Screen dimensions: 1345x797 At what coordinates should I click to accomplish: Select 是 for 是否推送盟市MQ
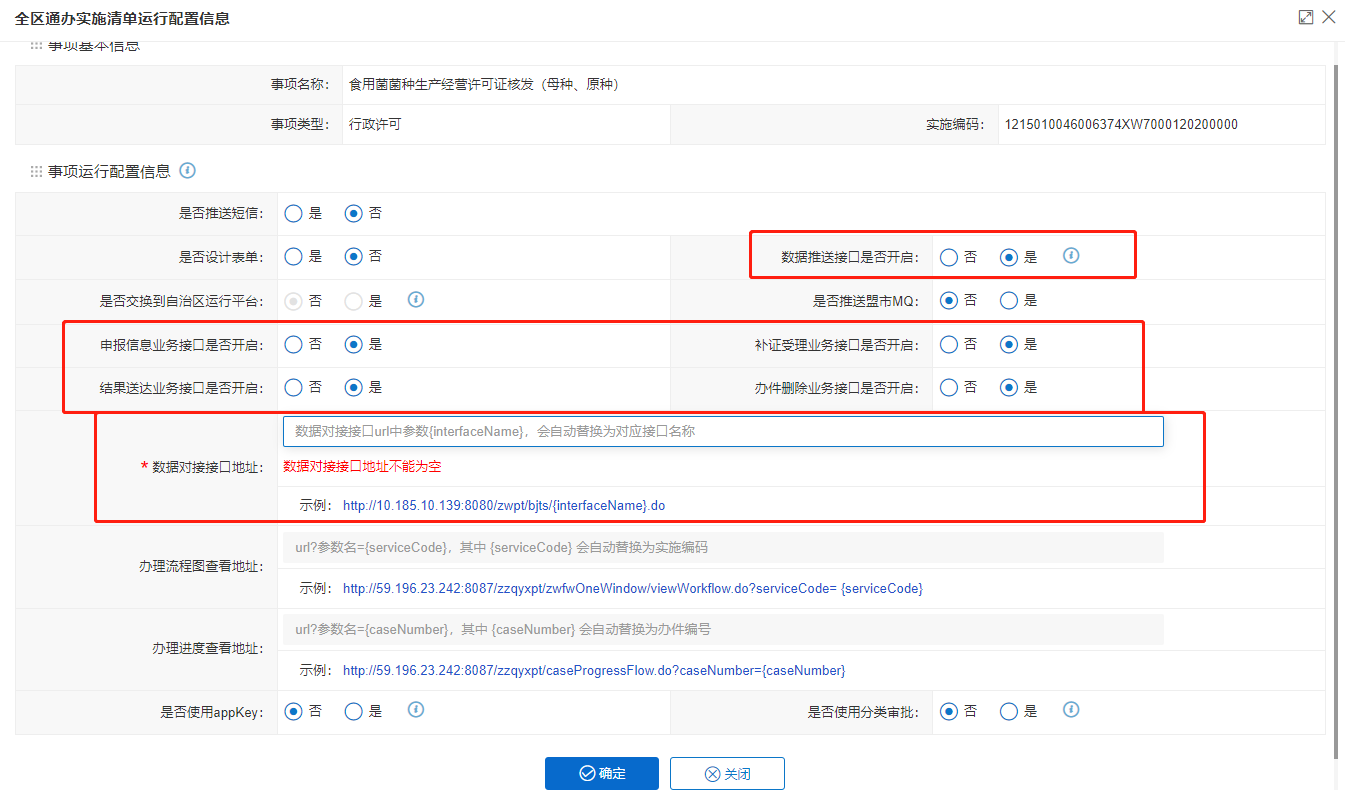tap(1009, 300)
